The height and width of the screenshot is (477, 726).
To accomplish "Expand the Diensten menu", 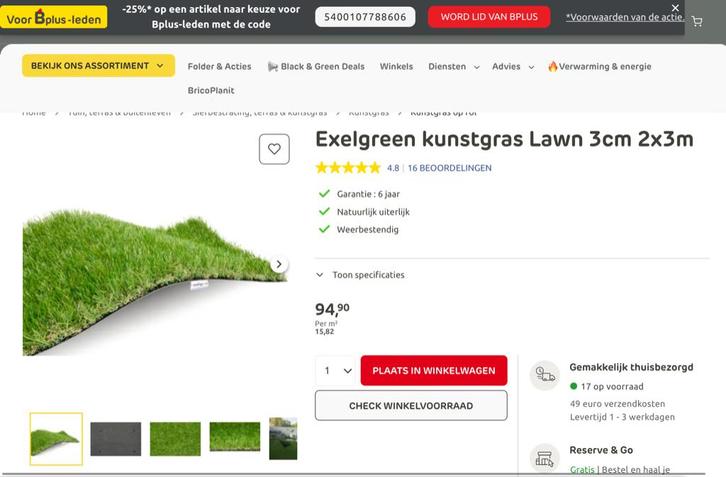I will [453, 67].
